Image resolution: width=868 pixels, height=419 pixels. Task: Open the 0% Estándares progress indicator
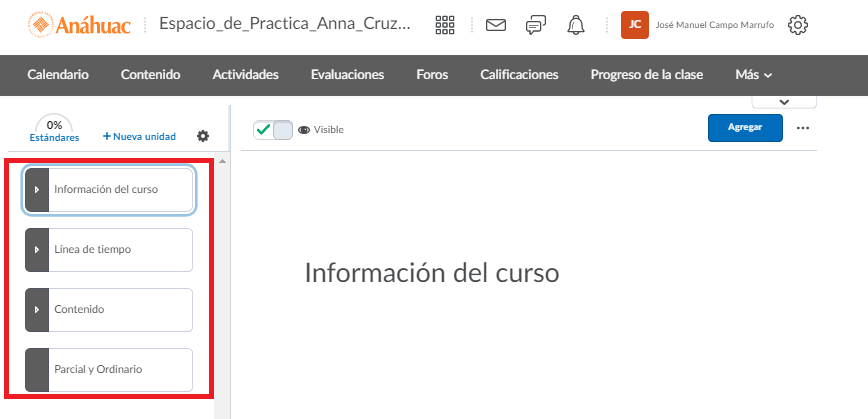click(54, 131)
